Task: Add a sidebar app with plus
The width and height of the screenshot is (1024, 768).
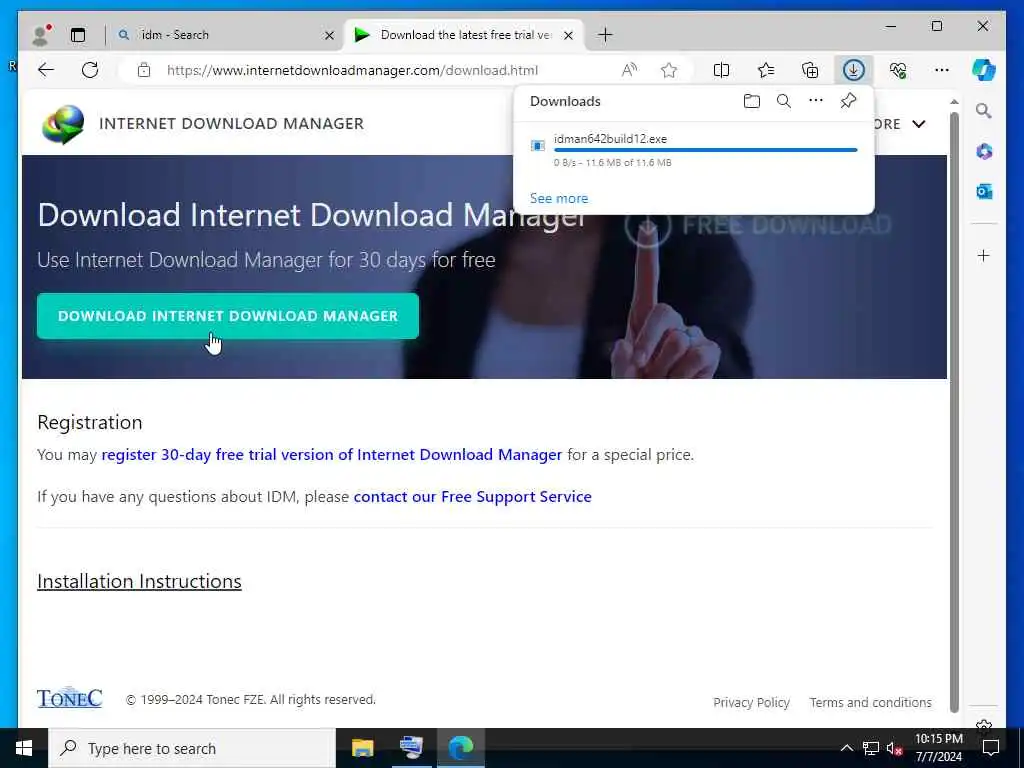Action: (984, 255)
